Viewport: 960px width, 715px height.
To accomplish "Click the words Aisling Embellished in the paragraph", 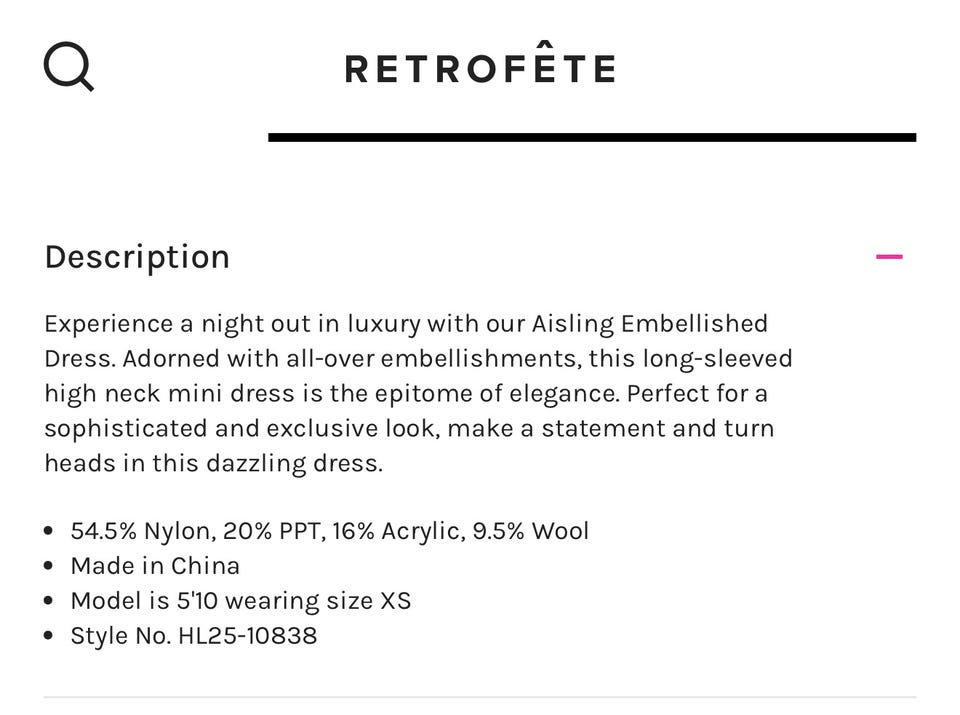I will tap(650, 324).
